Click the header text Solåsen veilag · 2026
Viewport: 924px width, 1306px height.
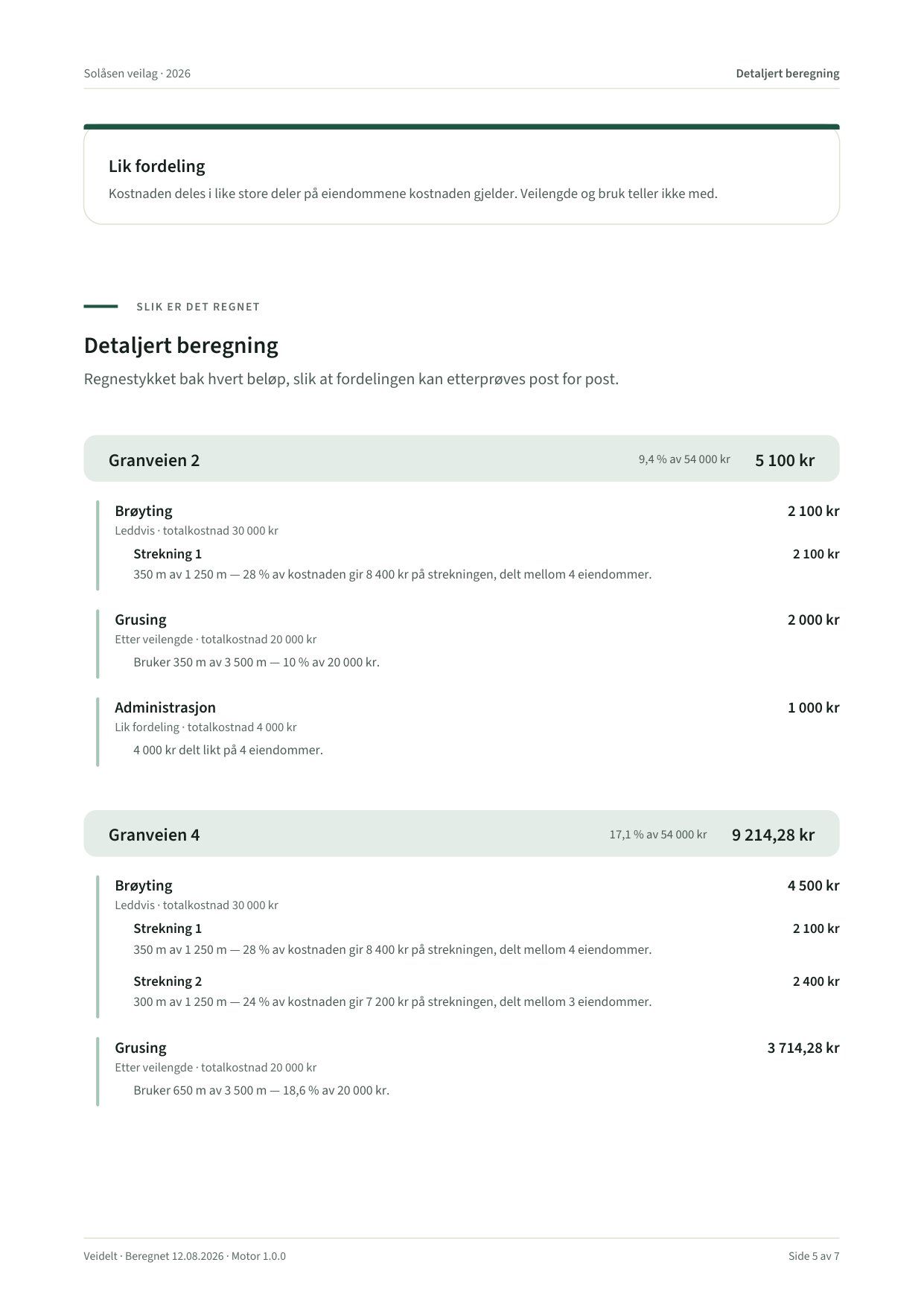[137, 74]
